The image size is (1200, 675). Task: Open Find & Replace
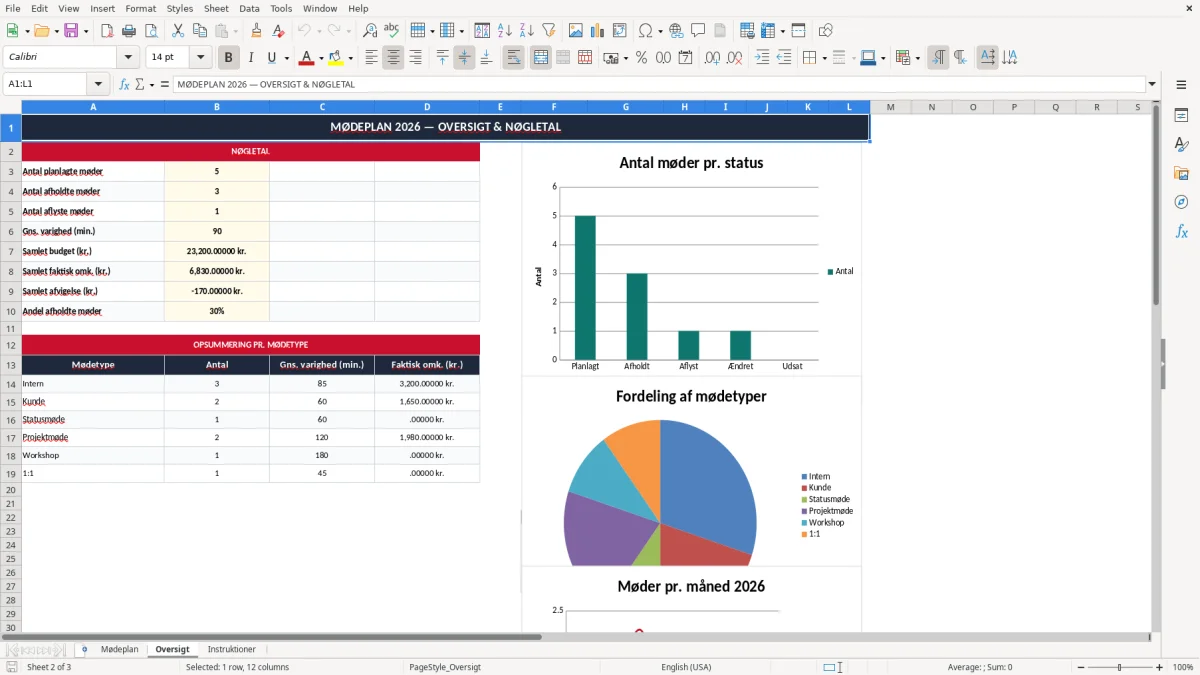(370, 31)
